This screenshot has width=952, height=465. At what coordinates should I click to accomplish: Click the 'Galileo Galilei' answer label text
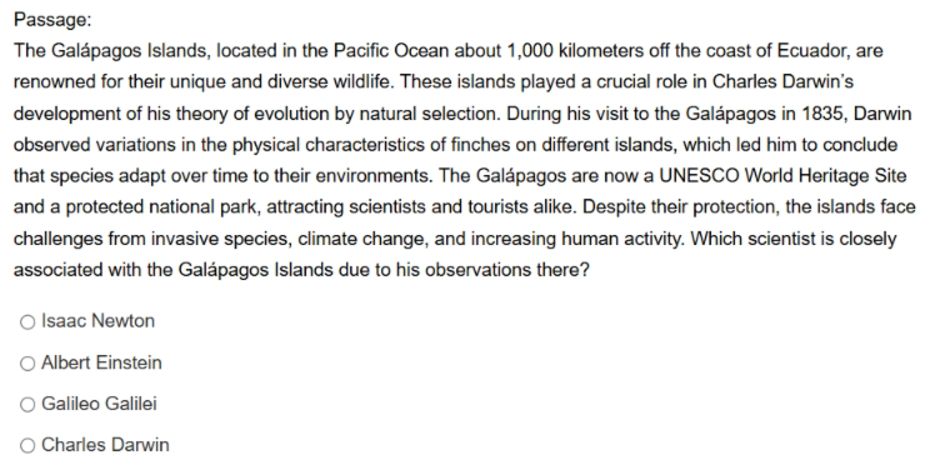tap(99, 404)
